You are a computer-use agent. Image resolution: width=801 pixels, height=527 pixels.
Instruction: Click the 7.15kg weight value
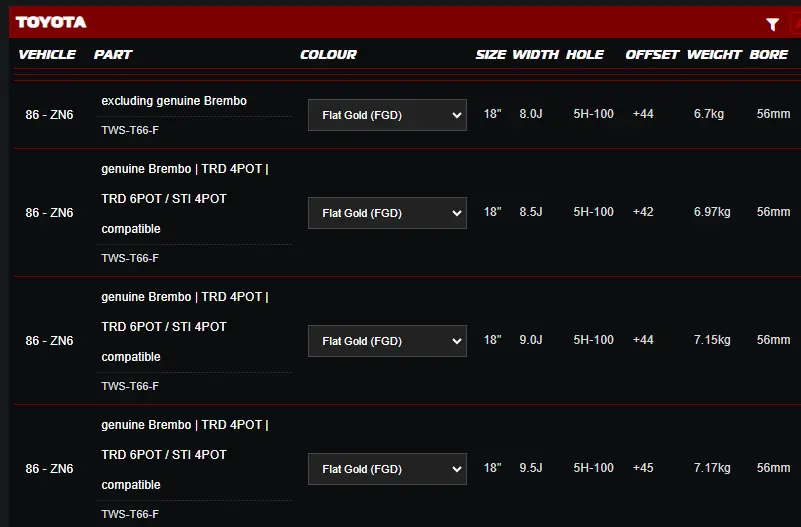(712, 340)
